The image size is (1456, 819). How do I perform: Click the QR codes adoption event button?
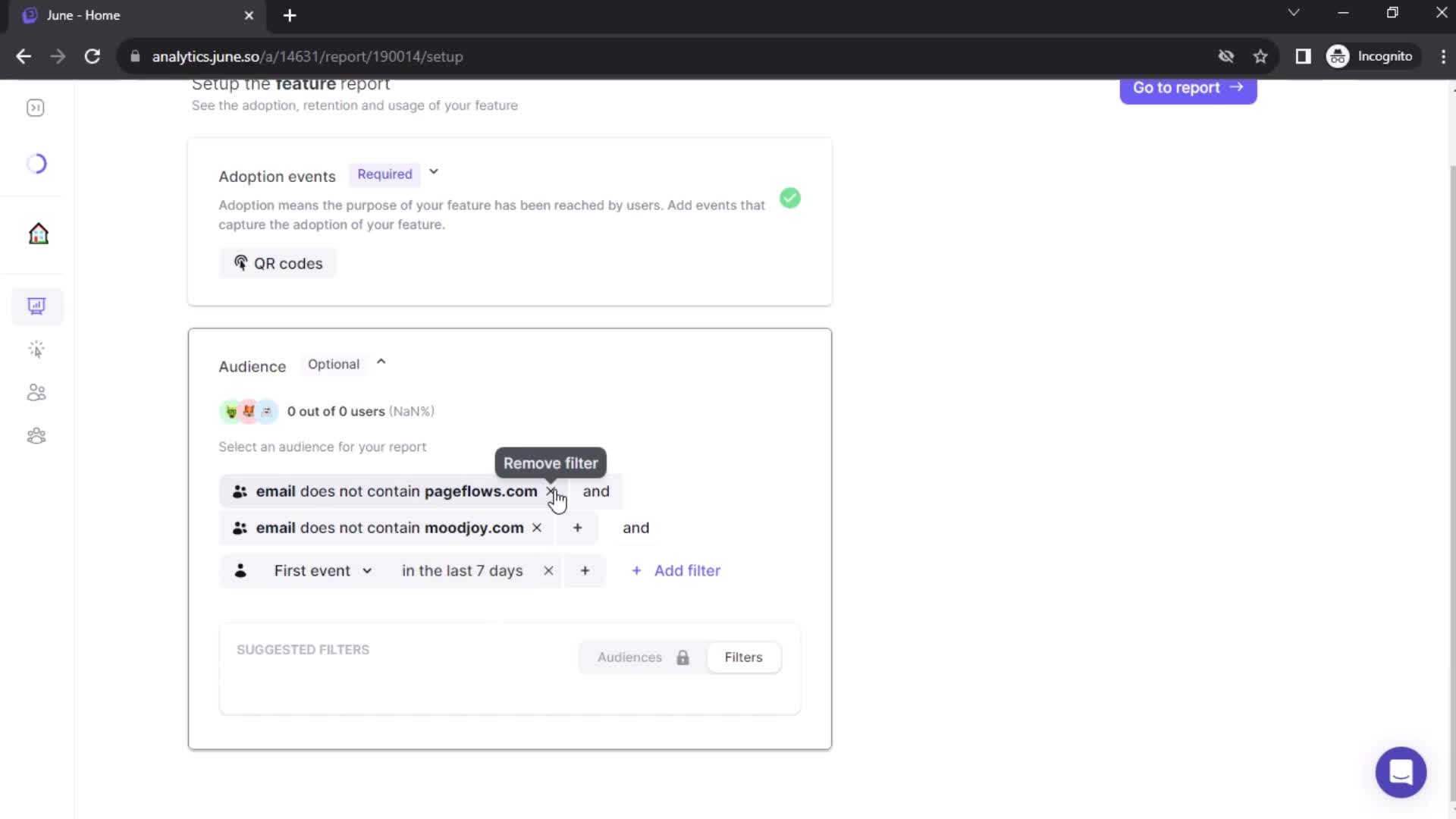click(277, 263)
